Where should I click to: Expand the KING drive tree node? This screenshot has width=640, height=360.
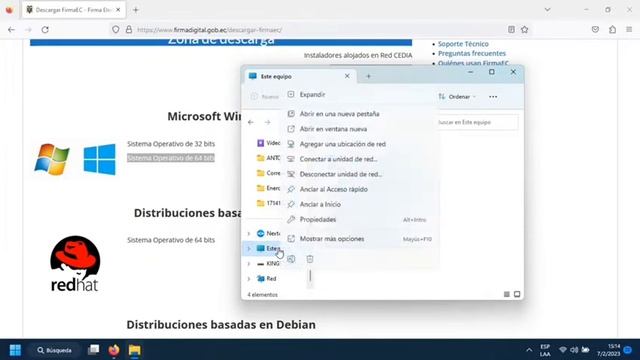coord(249,264)
